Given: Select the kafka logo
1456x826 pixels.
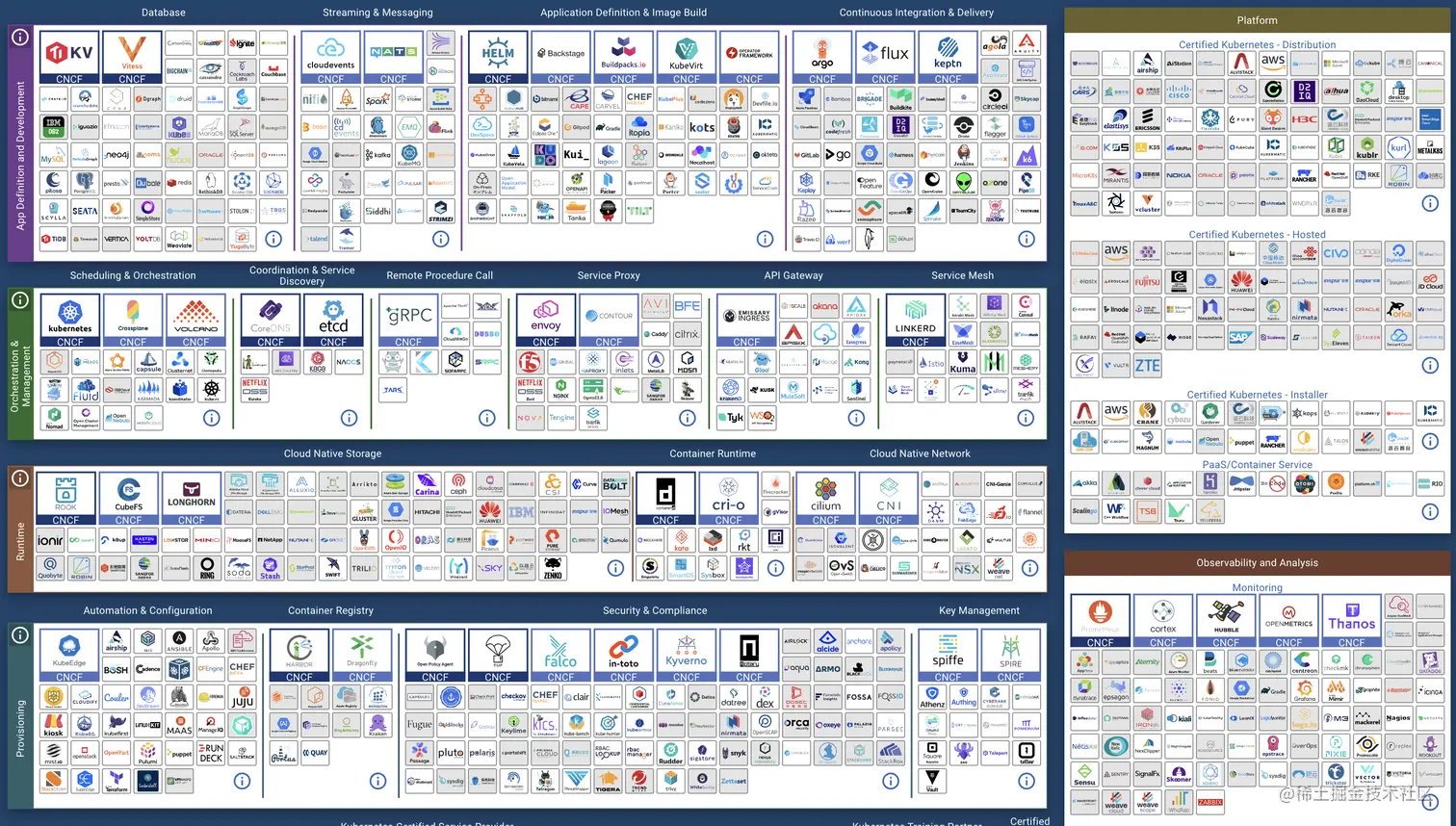Looking at the screenshot, I should 377,154.
